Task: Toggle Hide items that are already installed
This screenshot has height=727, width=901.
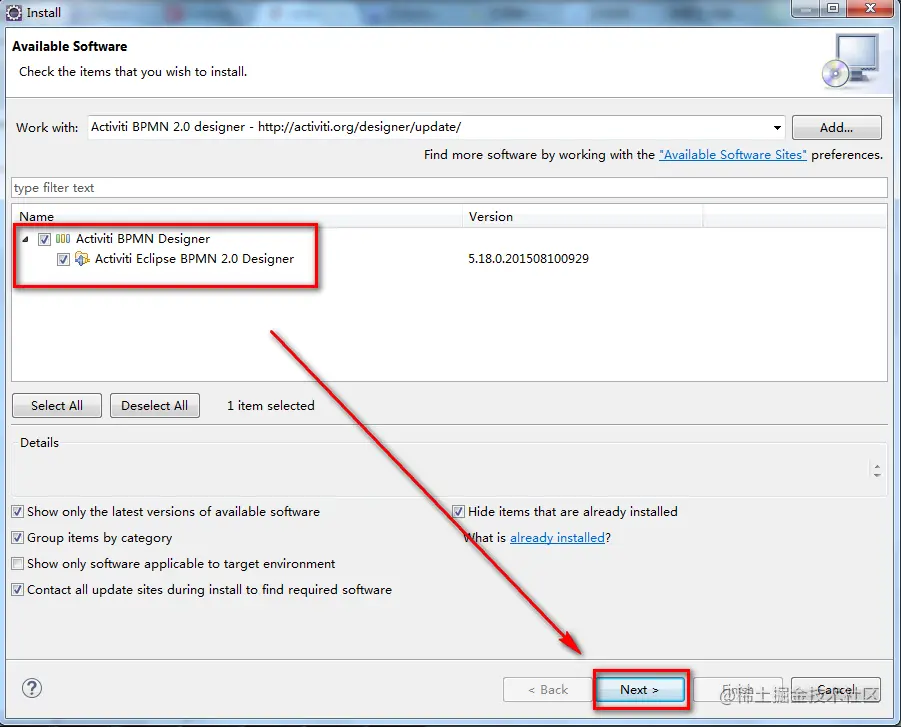Action: click(458, 511)
